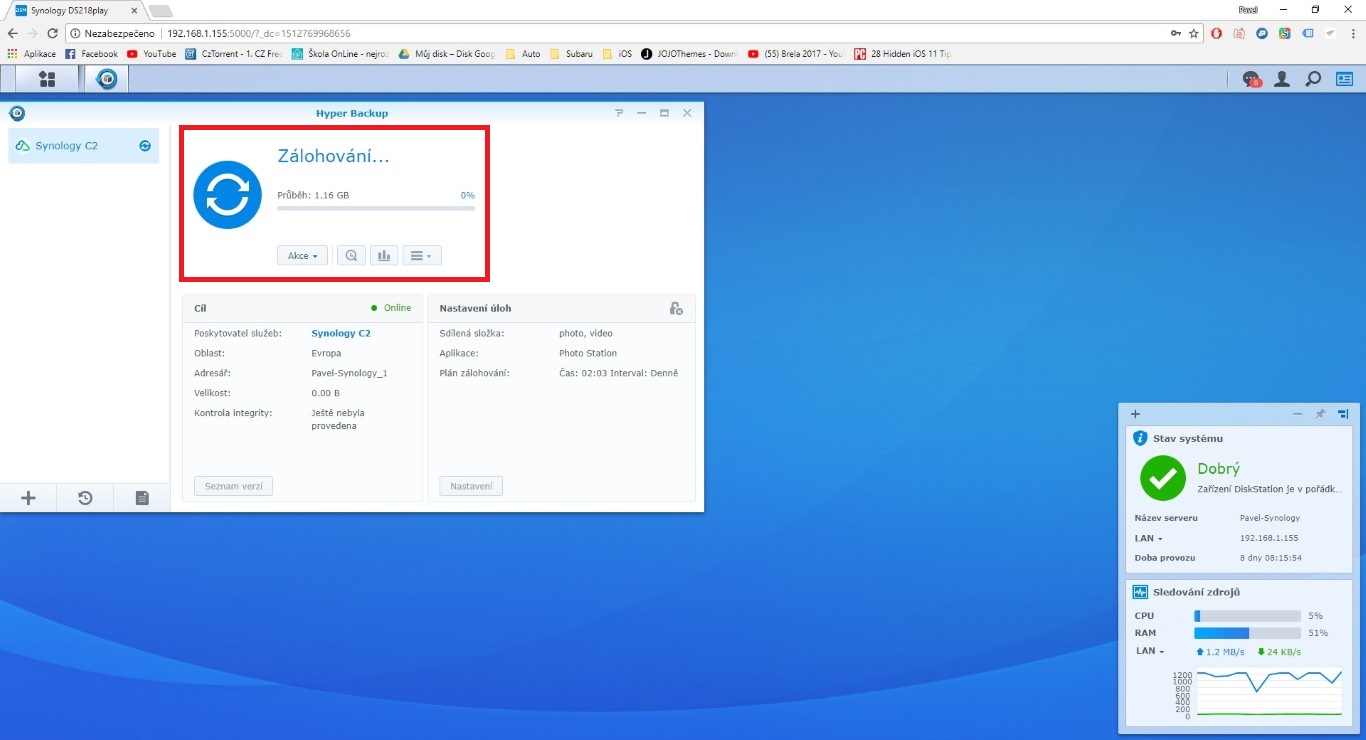The width and height of the screenshot is (1366, 740).
Task: Click the saved password key icon
Action: click(1175, 33)
